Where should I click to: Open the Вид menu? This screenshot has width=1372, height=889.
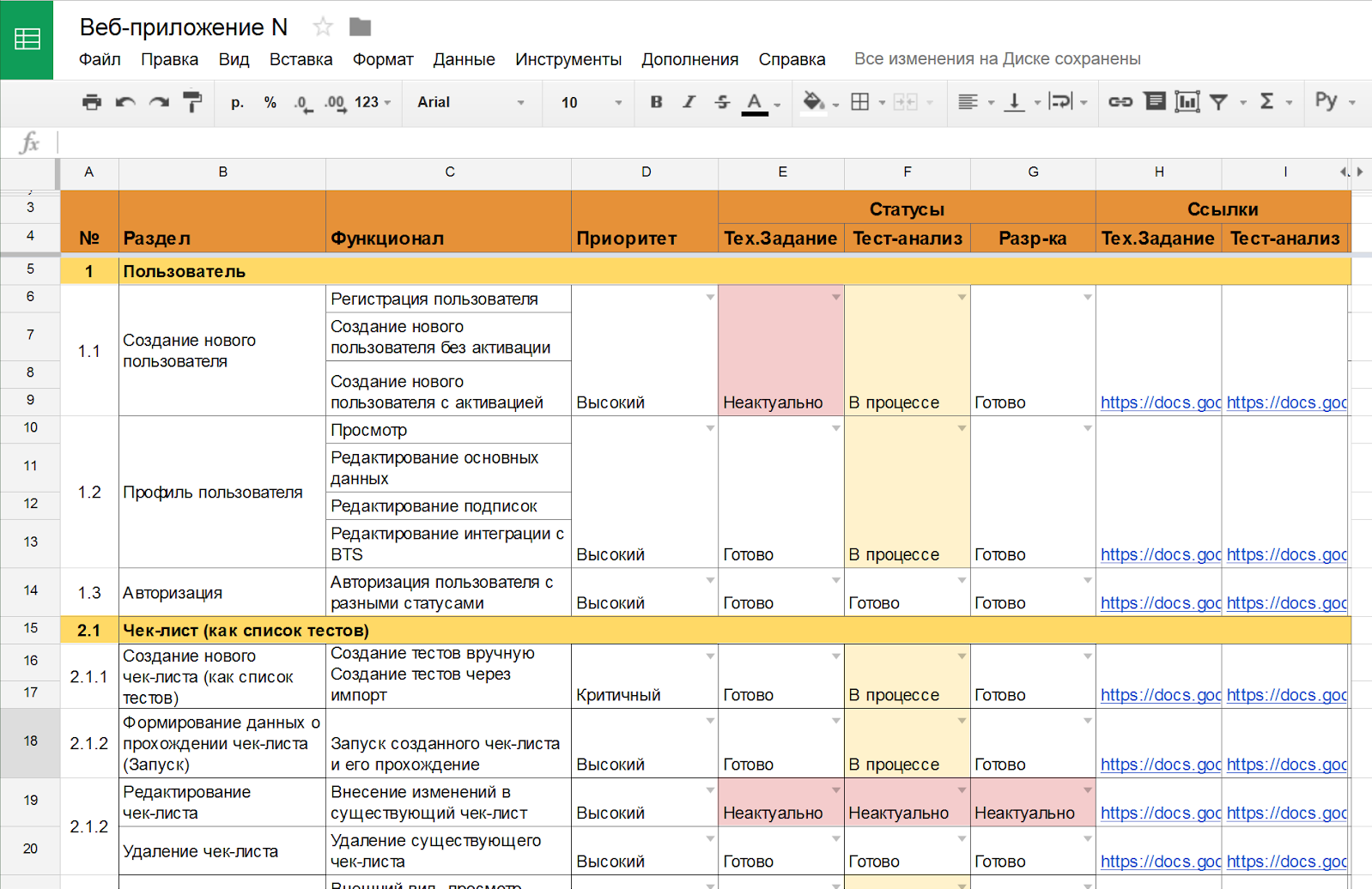(x=234, y=59)
